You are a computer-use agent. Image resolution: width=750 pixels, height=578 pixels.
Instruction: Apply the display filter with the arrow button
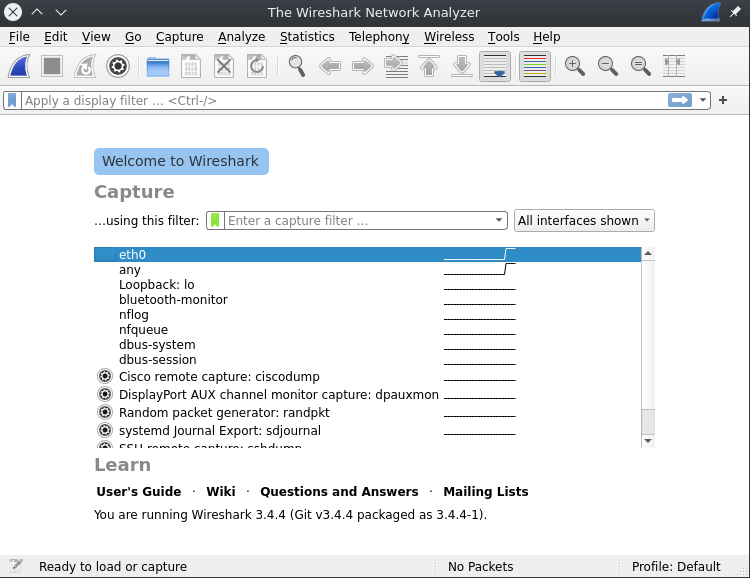[680, 100]
